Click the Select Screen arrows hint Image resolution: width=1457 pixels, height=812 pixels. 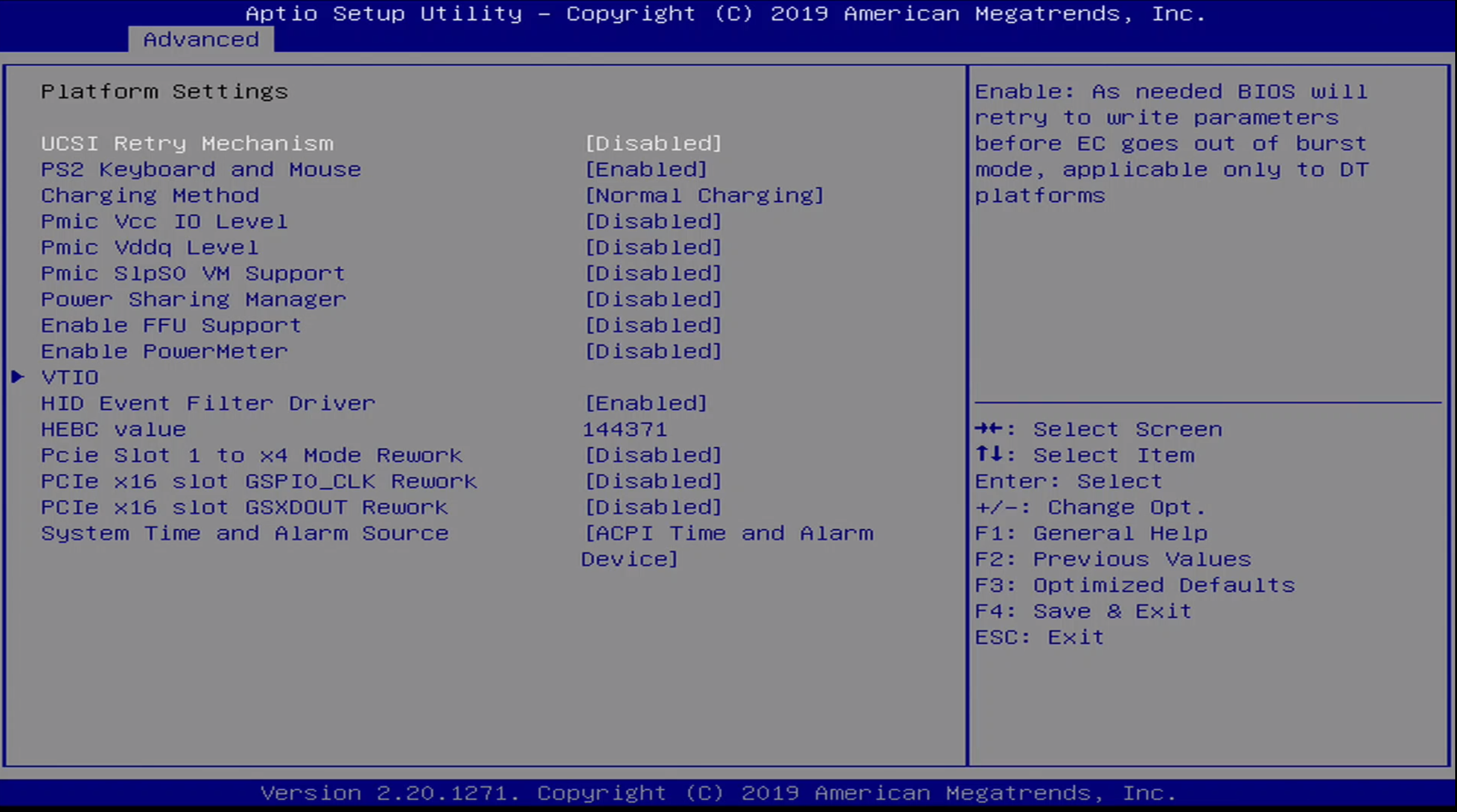1098,429
